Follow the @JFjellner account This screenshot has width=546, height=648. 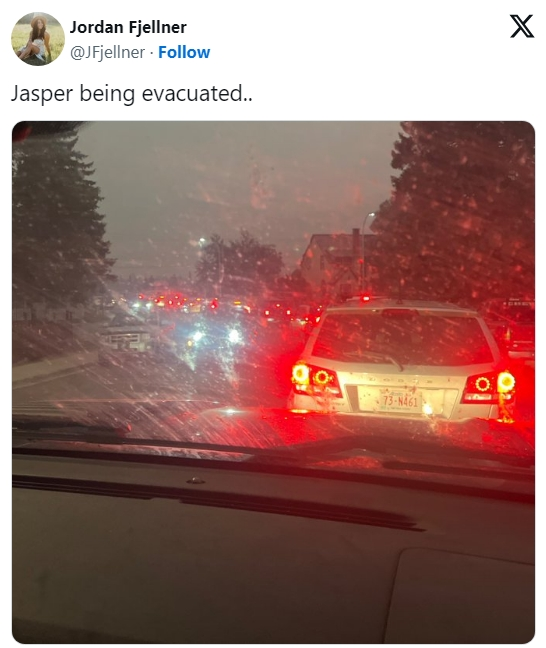[184, 52]
